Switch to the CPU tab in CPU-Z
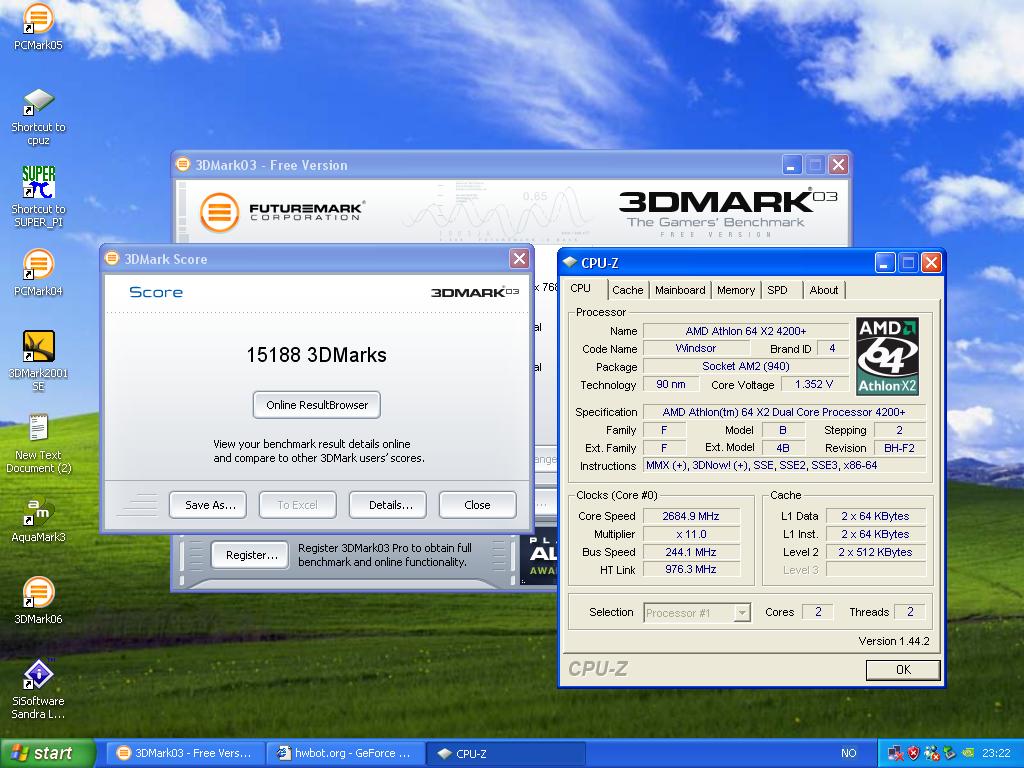This screenshot has height=768, width=1024. [581, 289]
